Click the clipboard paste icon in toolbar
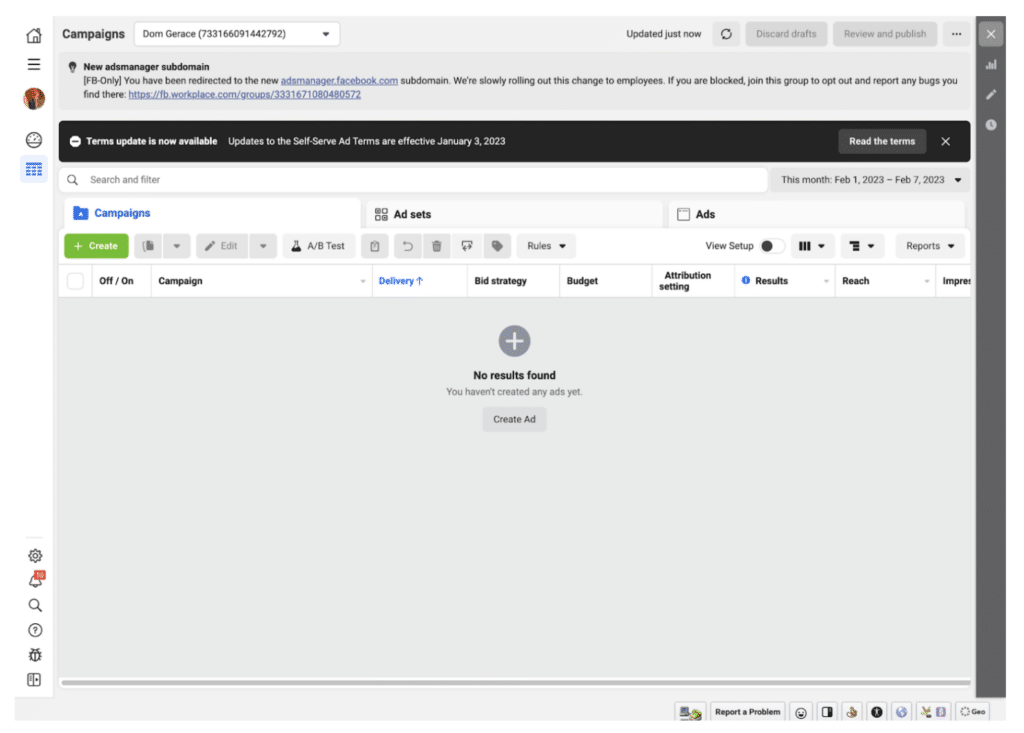Image resolution: width=1024 pixels, height=733 pixels. [375, 246]
